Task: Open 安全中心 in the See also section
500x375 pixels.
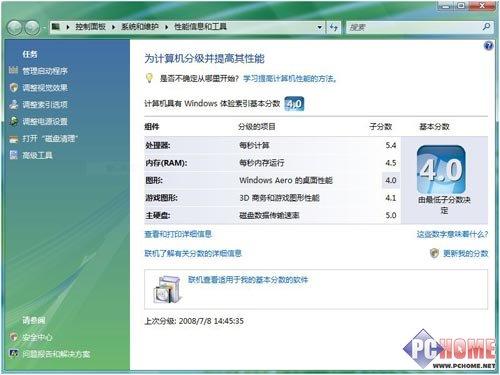Action: click(37, 337)
